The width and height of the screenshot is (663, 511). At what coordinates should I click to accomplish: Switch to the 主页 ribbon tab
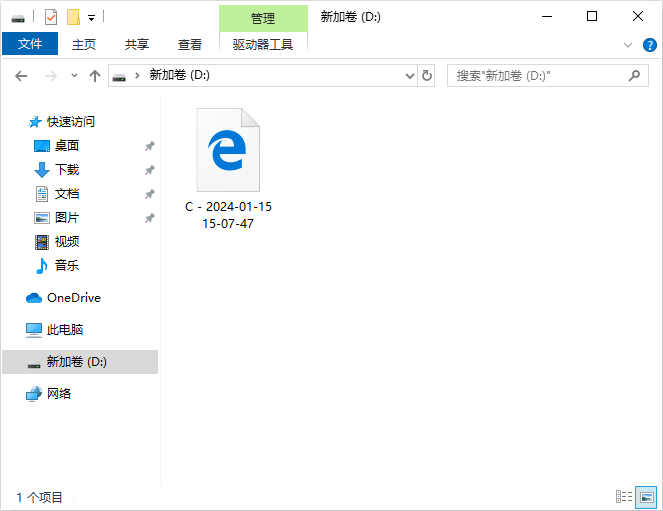click(84, 44)
